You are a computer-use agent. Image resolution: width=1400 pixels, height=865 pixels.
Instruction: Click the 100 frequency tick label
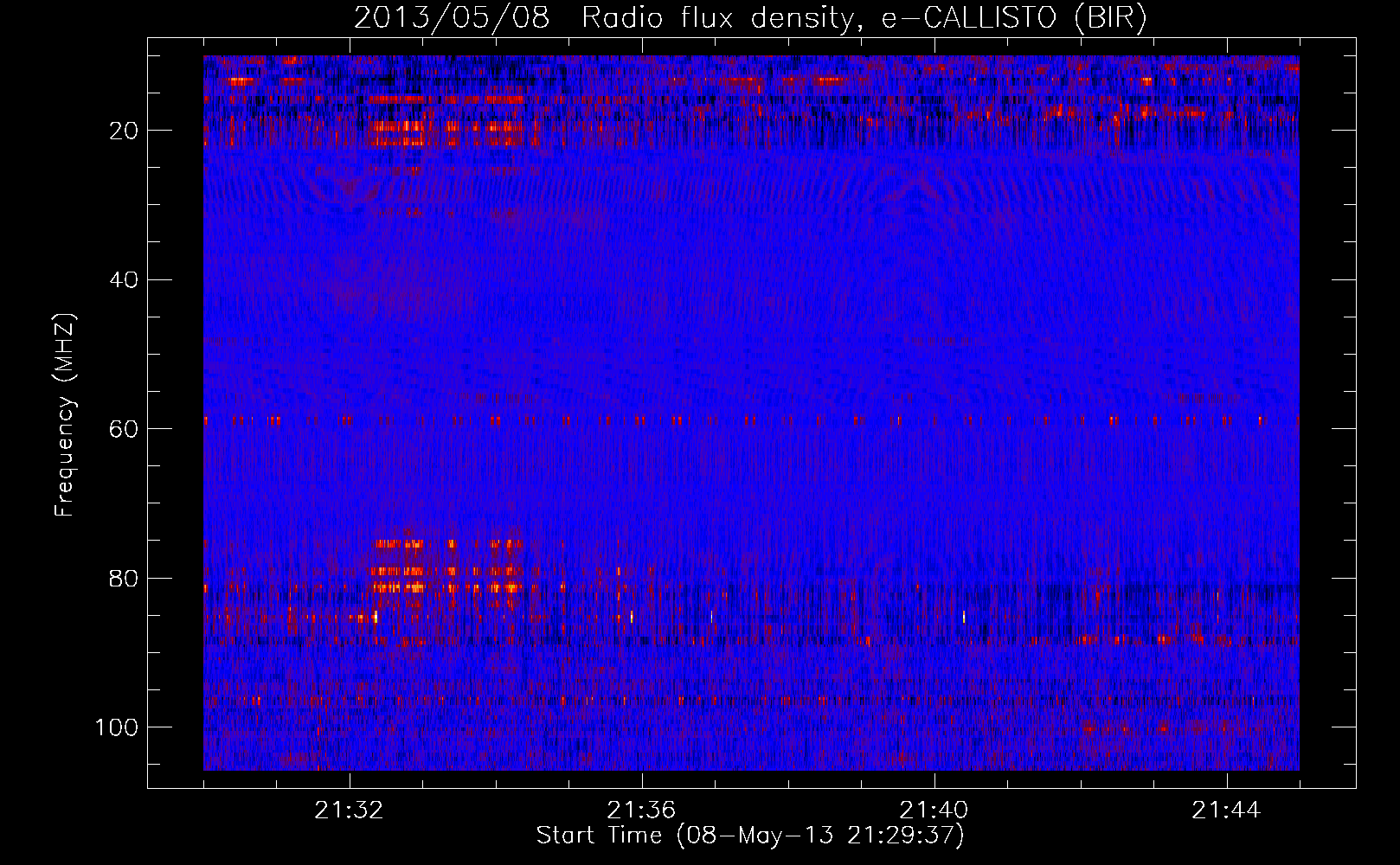(x=117, y=727)
